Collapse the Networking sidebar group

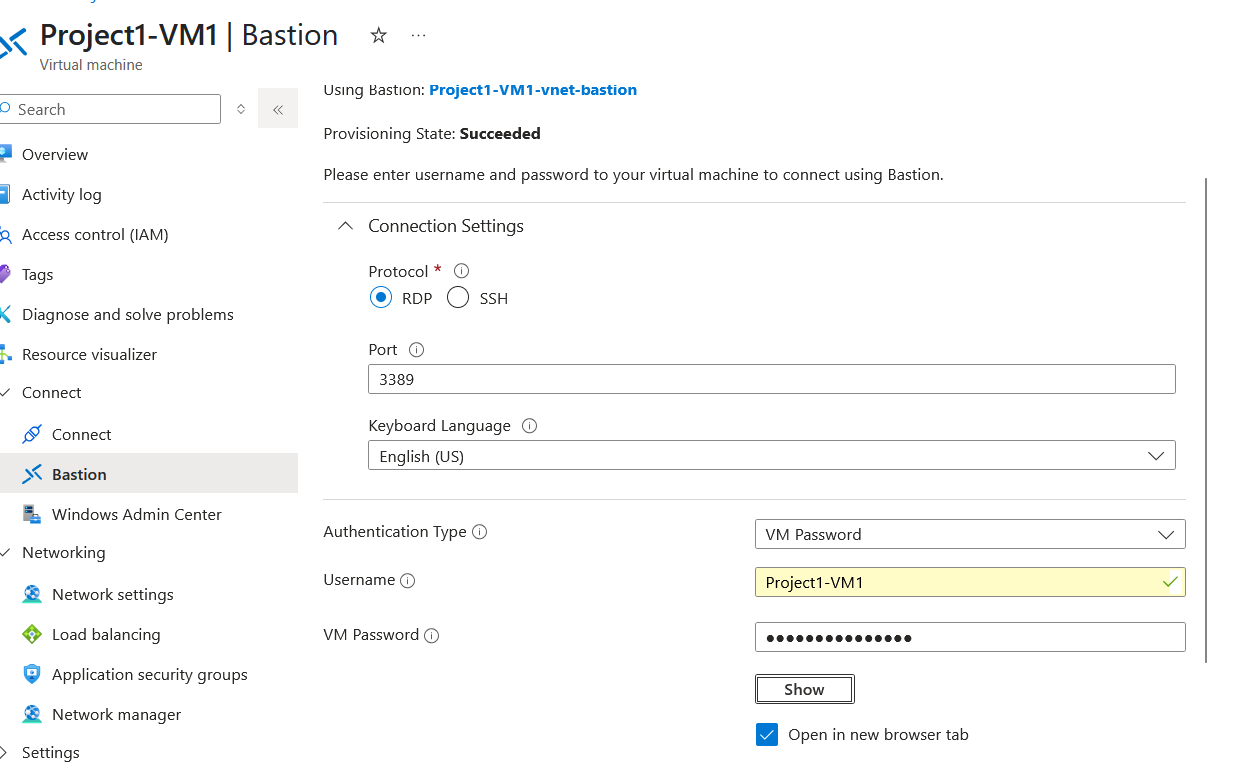(x=5, y=553)
